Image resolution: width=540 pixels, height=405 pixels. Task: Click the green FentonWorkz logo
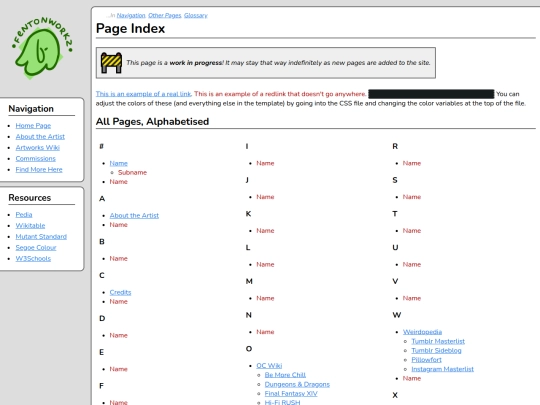[42, 48]
